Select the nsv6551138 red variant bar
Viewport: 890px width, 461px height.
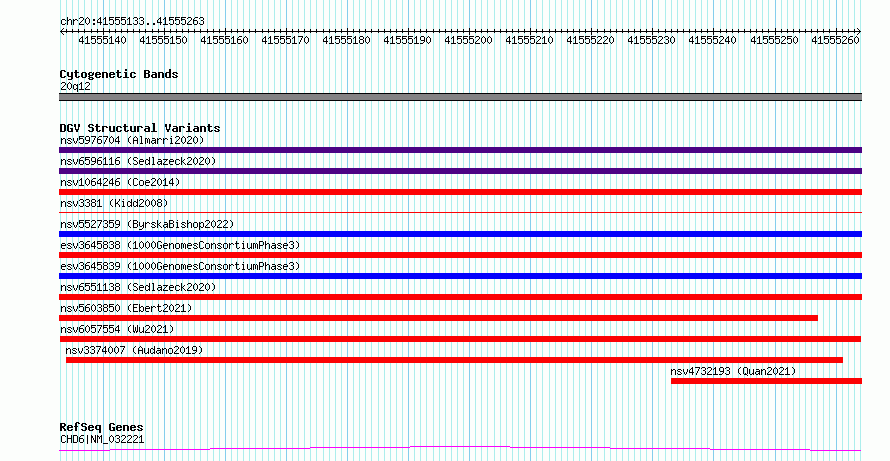[x=460, y=297]
